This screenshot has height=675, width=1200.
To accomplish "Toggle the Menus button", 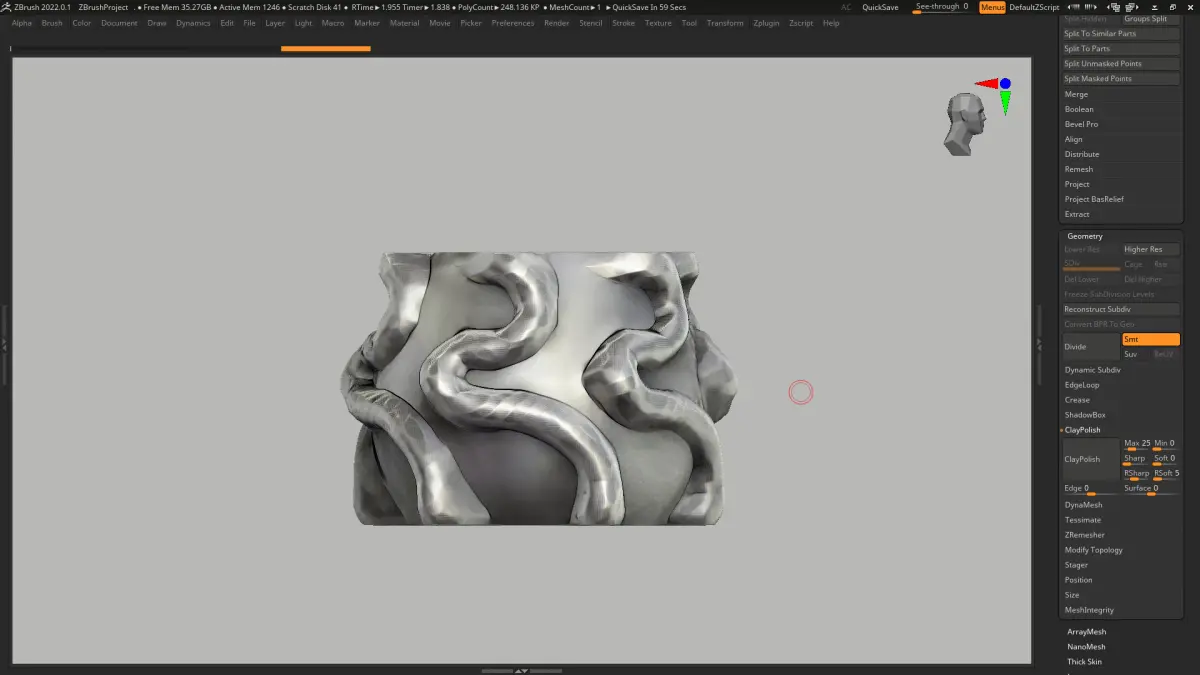I will tap(992, 7).
